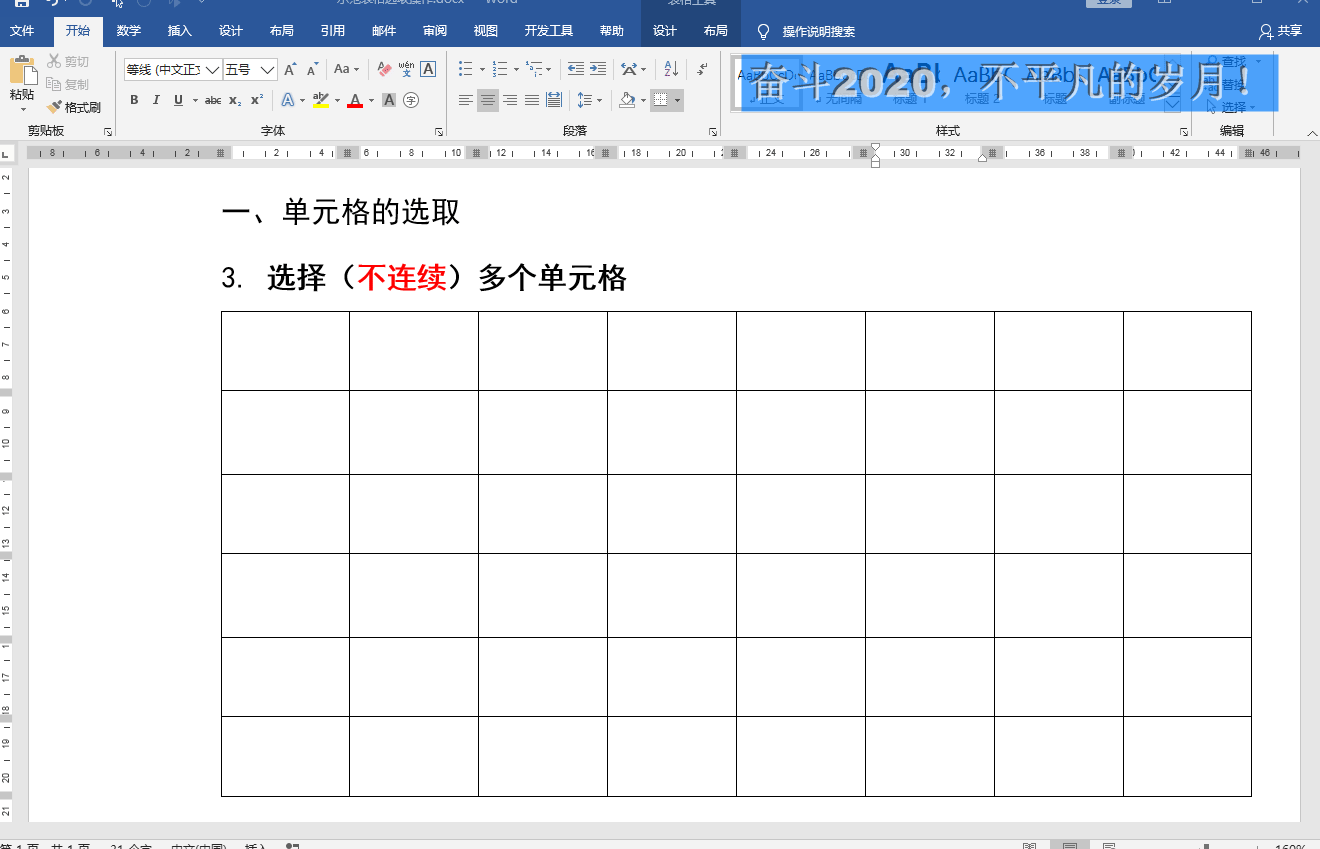Toggle right alignment

point(510,100)
